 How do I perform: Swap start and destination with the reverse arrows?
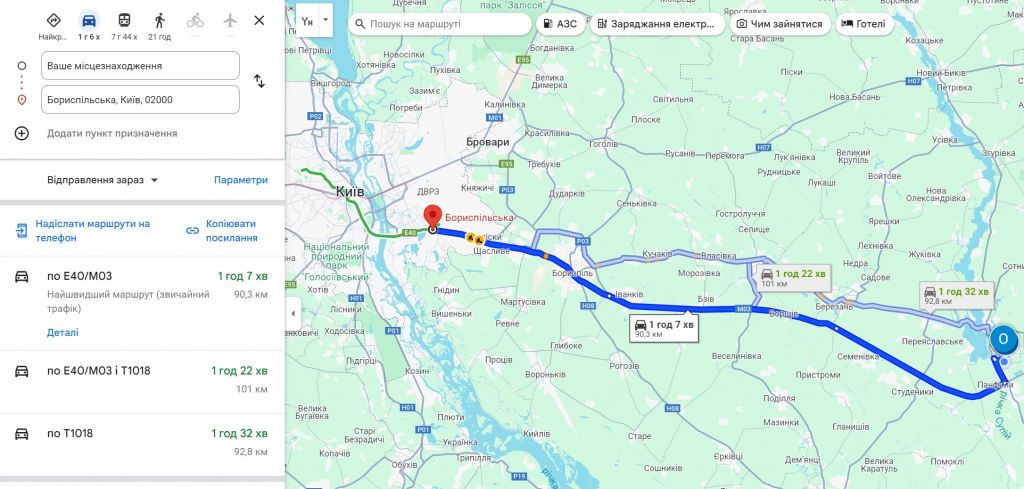tap(259, 82)
